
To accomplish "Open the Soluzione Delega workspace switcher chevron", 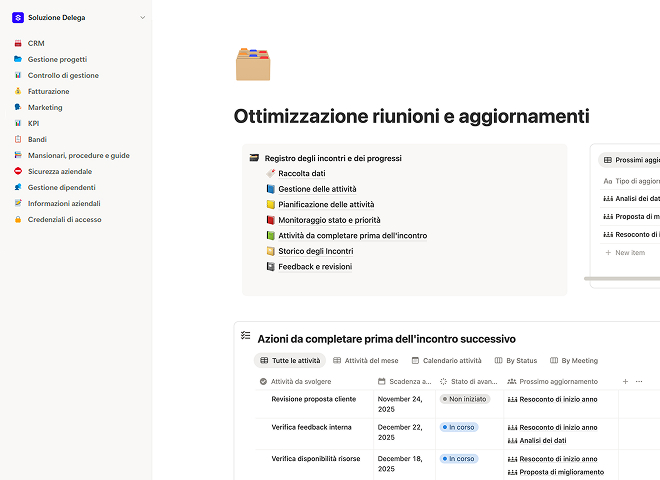I will (x=143, y=18).
